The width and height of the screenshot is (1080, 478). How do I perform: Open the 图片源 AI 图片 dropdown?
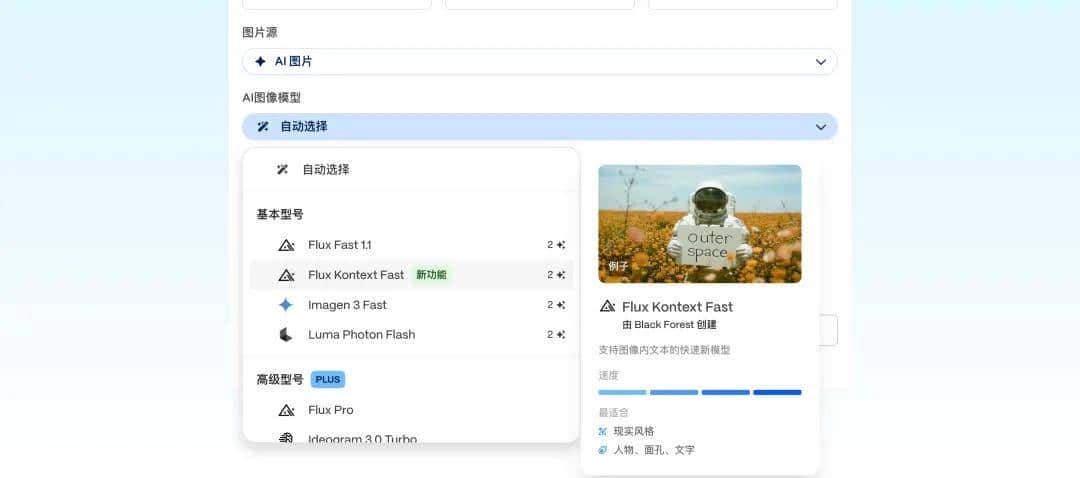pyautogui.click(x=539, y=62)
